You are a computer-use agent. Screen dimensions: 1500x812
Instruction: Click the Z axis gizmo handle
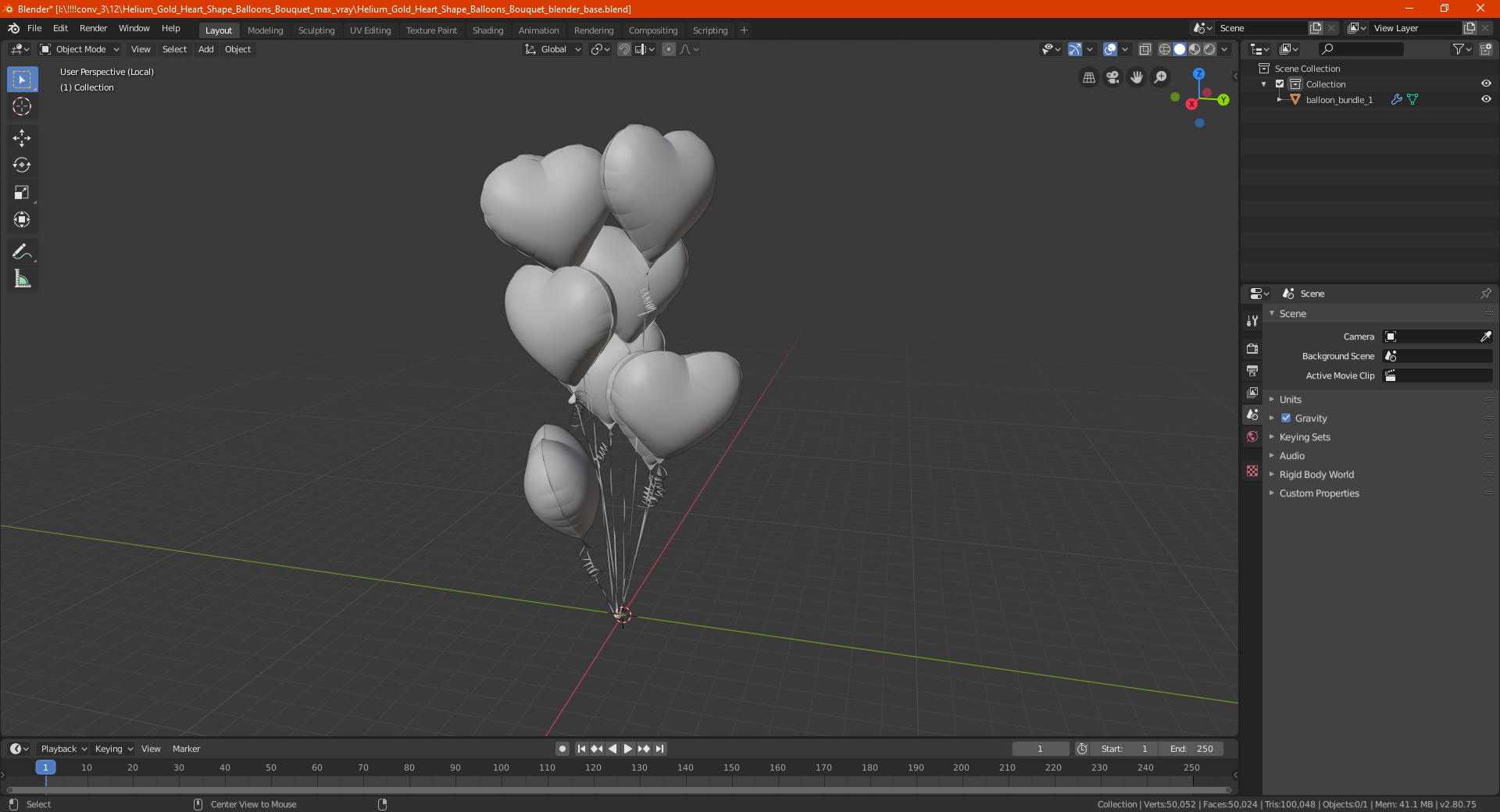pos(1198,73)
